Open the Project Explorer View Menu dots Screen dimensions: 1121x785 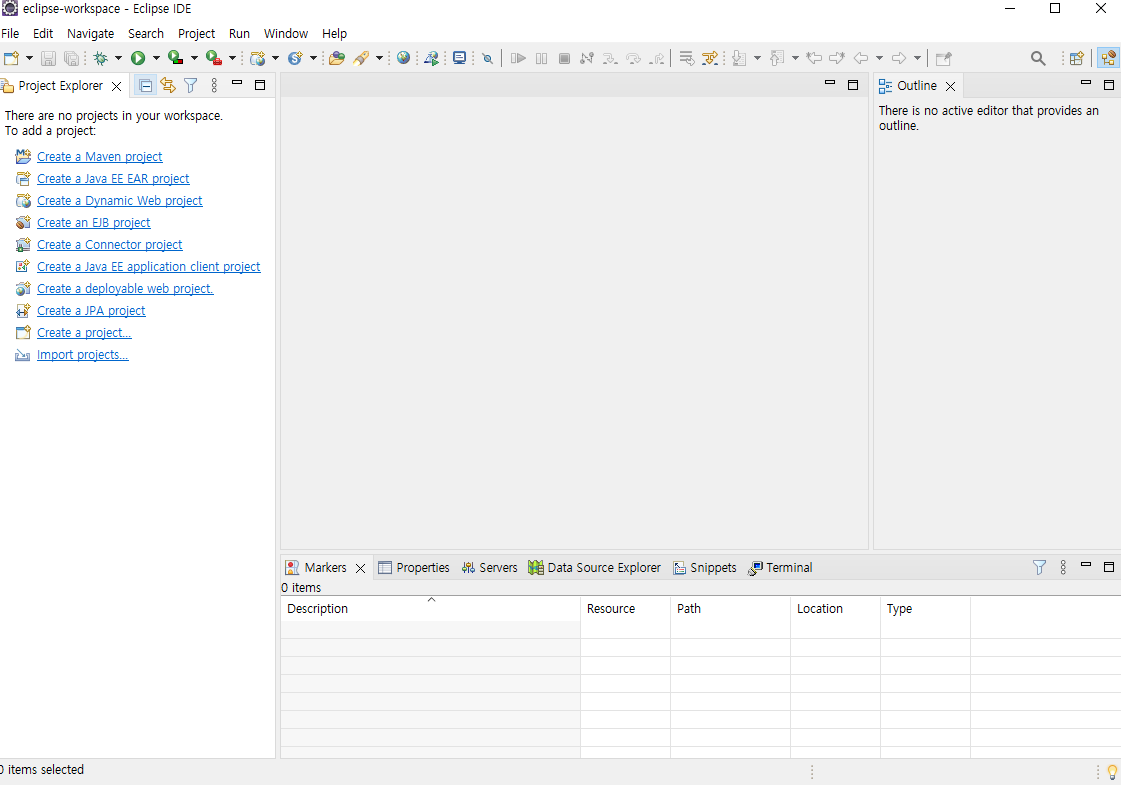(214, 86)
